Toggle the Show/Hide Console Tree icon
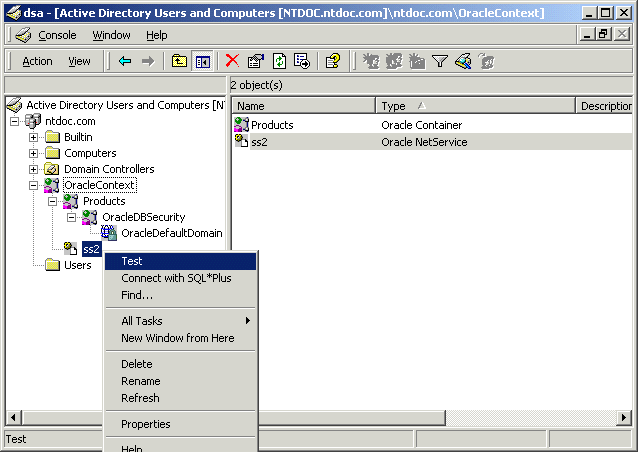Viewport: 638px width, 452px height. [203, 61]
